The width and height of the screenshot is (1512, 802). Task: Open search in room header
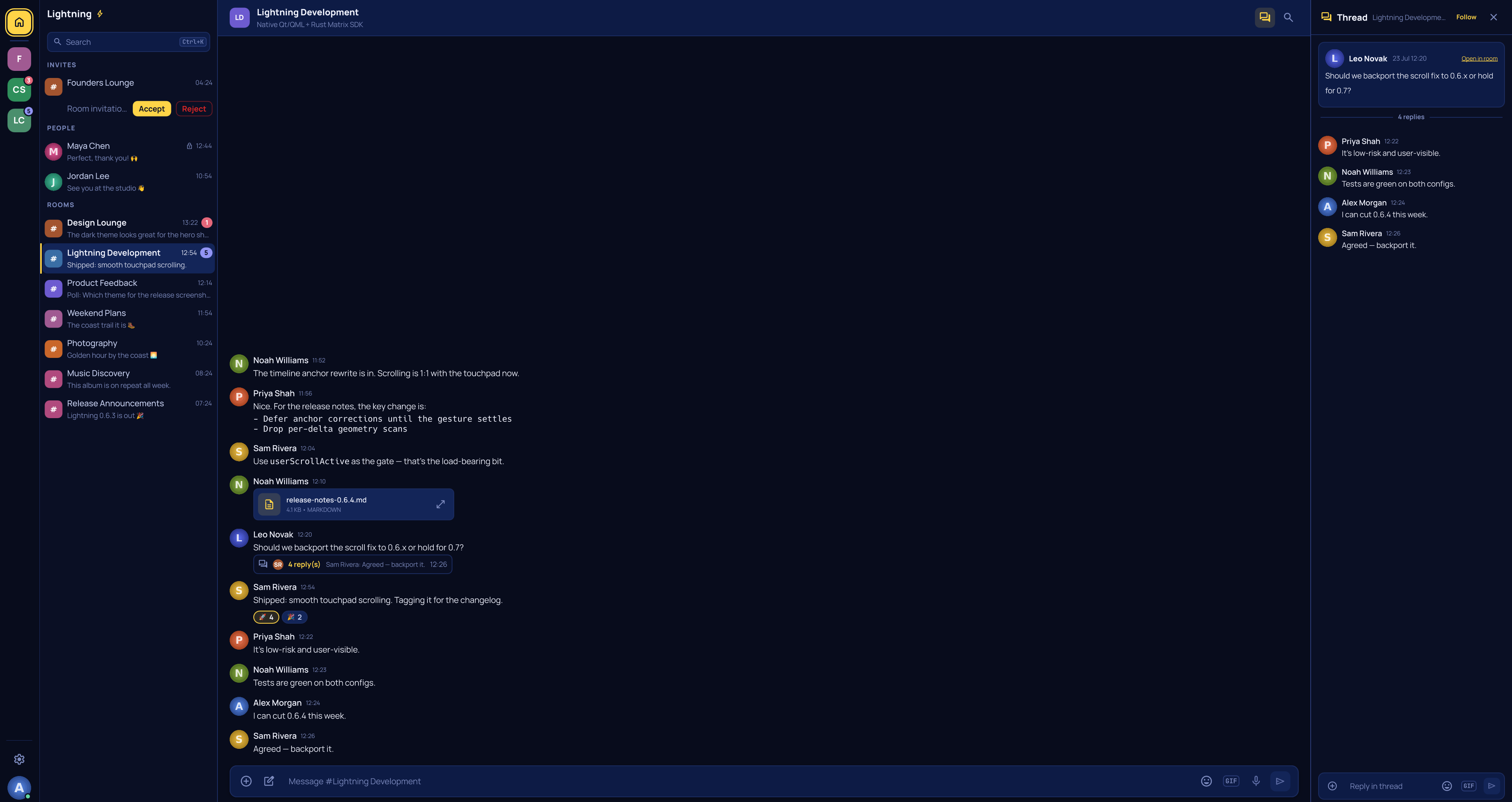[1288, 18]
